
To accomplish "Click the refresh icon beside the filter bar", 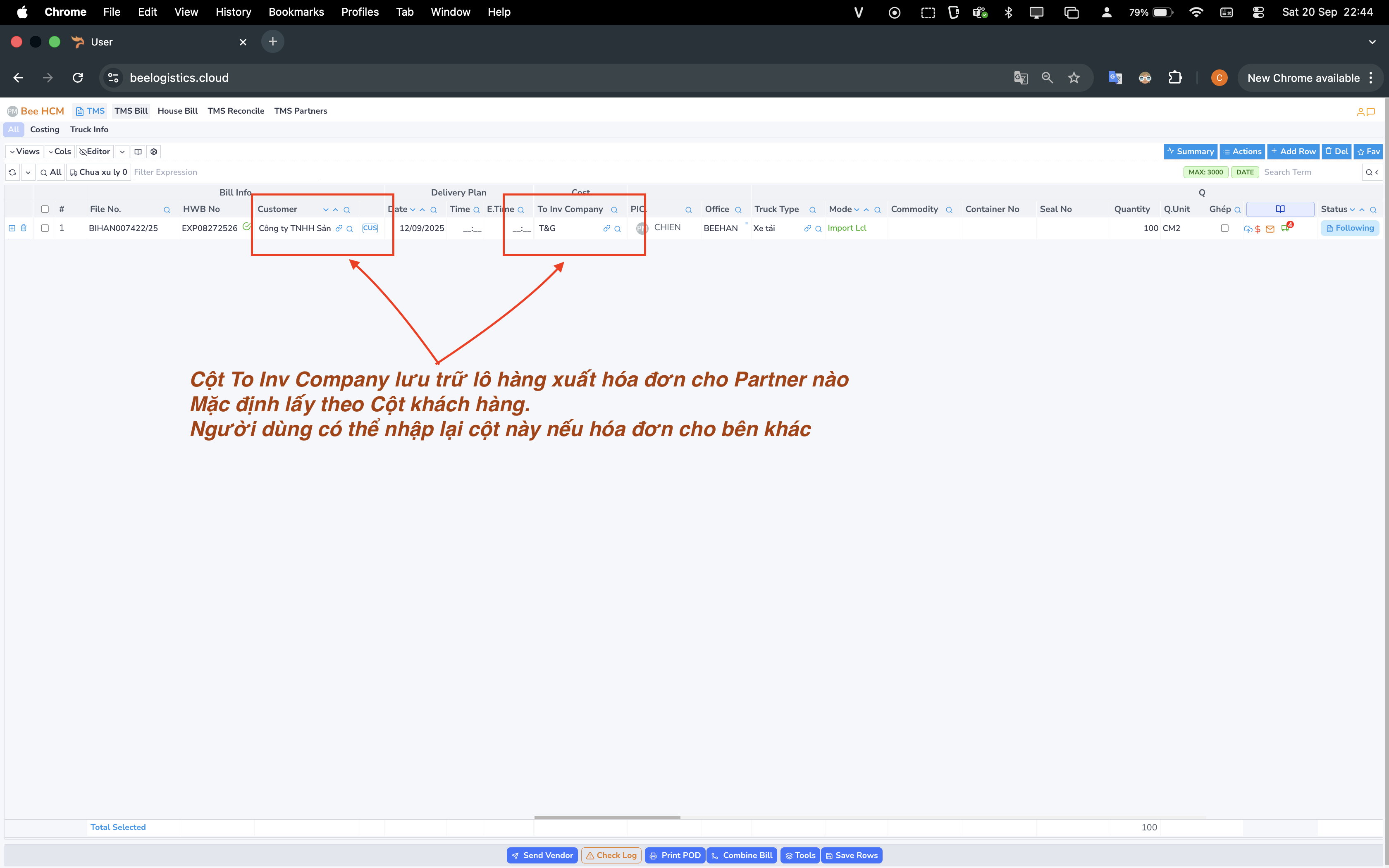I will coord(13,172).
